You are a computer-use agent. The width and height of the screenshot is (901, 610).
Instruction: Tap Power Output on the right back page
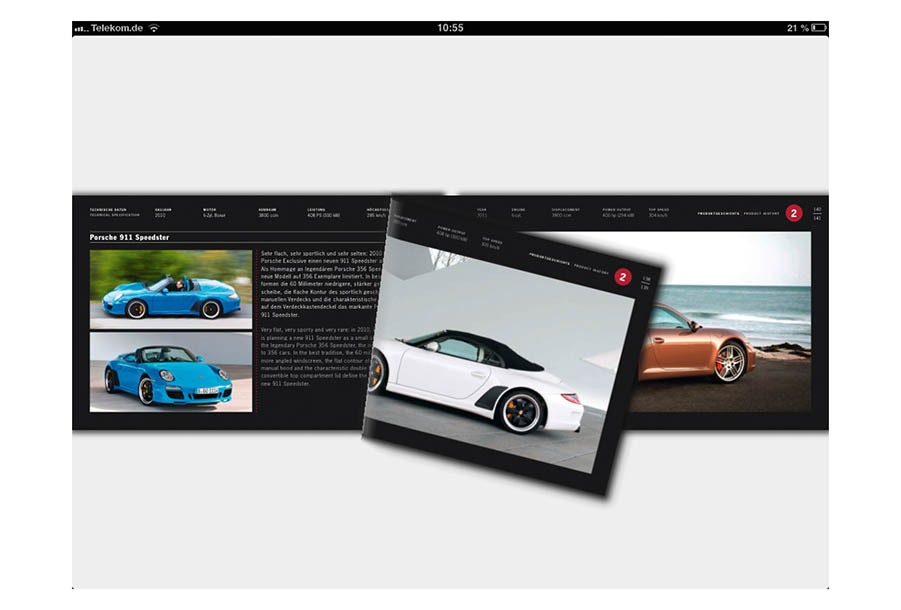coord(618,213)
